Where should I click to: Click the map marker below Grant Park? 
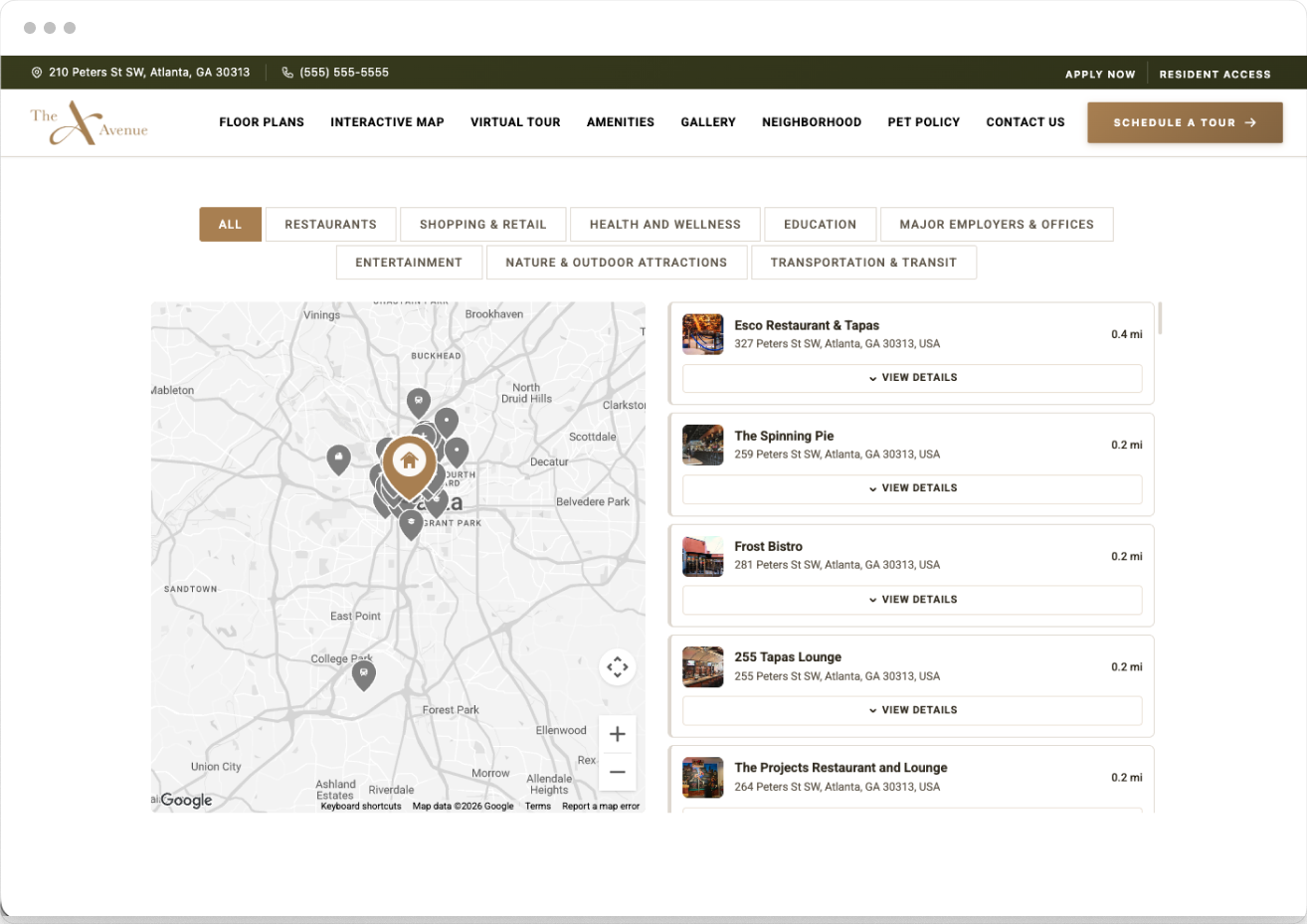point(411,524)
